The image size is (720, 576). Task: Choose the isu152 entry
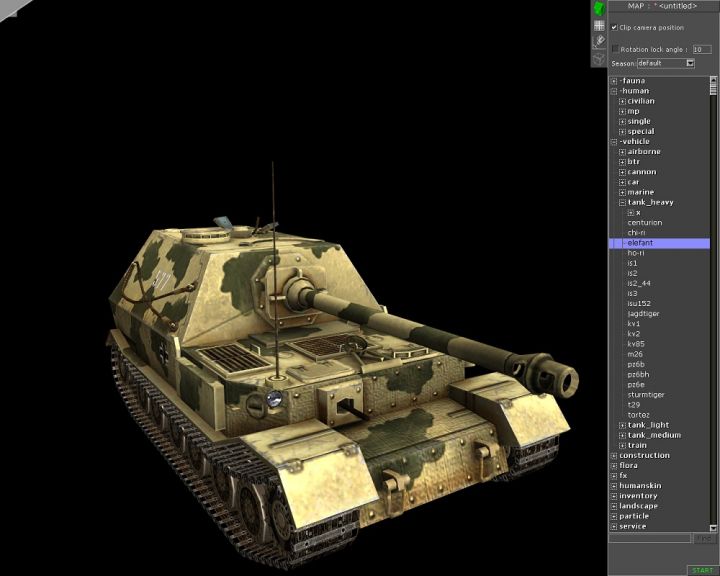[639, 304]
